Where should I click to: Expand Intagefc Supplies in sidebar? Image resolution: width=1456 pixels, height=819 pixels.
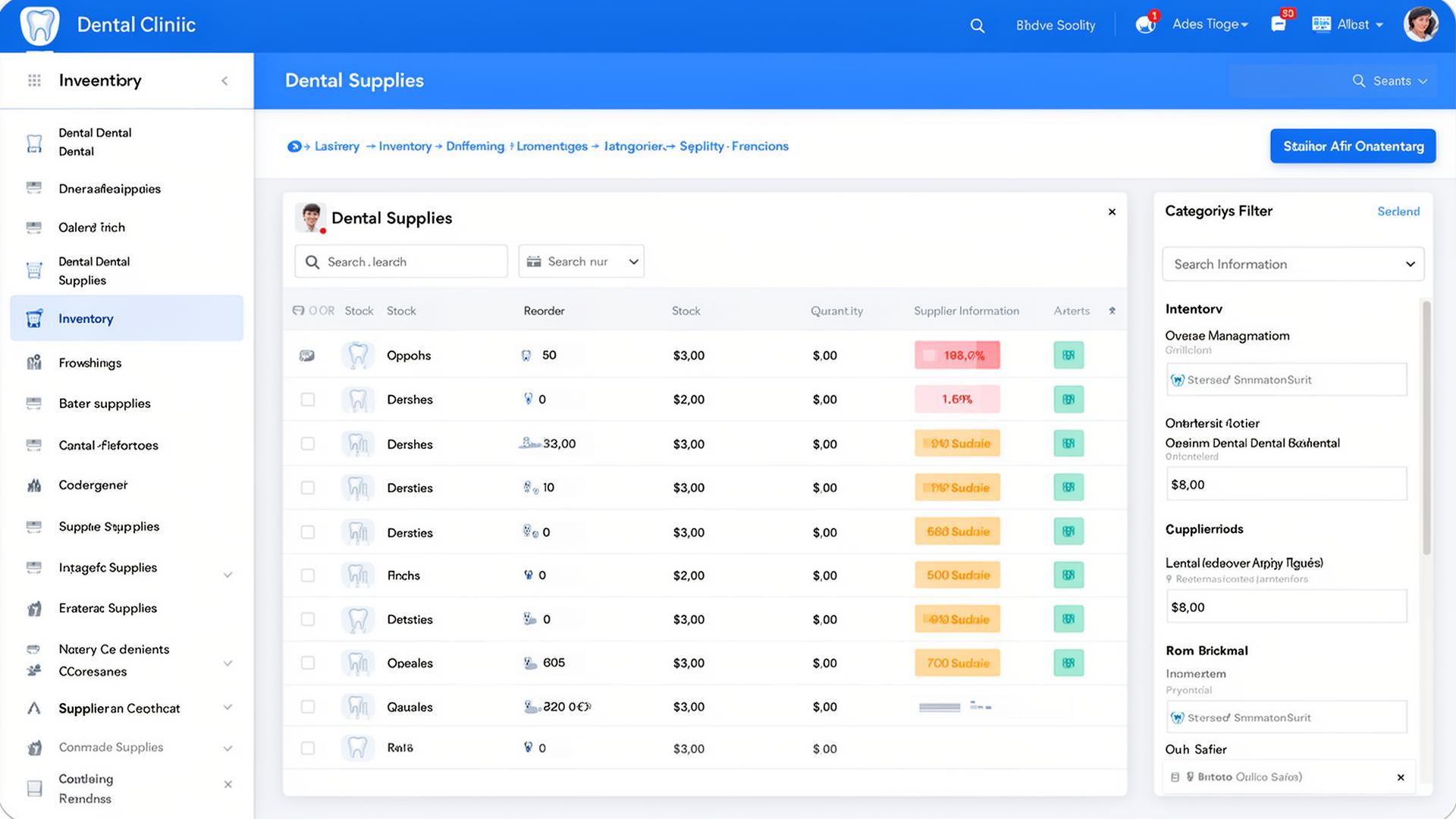pos(227,575)
